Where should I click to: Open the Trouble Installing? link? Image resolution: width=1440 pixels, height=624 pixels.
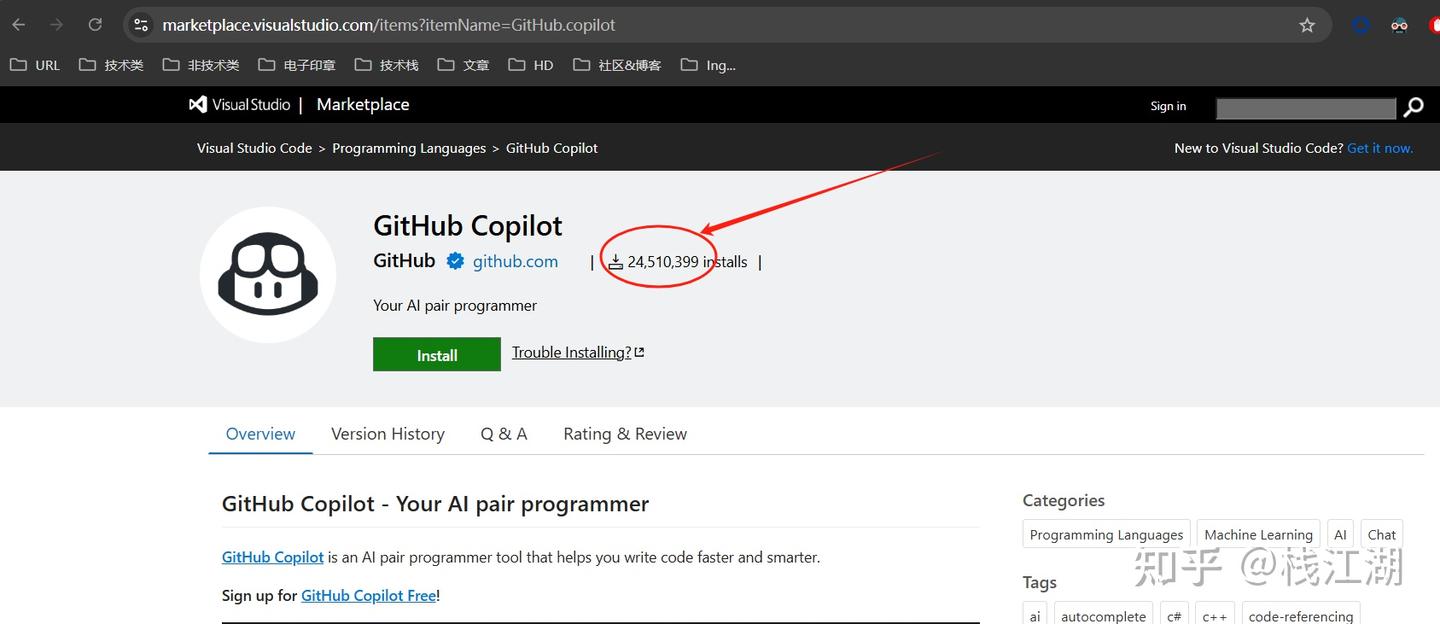coord(570,352)
